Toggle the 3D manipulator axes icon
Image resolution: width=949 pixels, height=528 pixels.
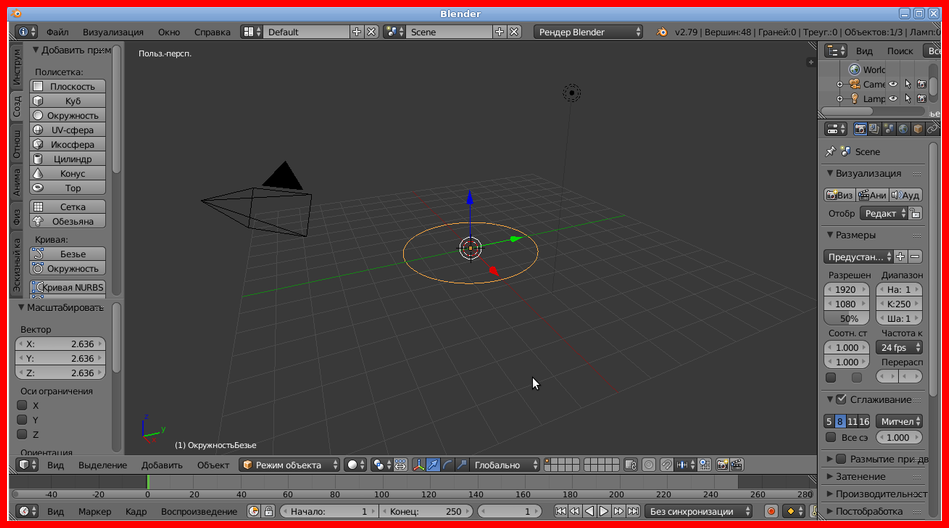pos(418,465)
